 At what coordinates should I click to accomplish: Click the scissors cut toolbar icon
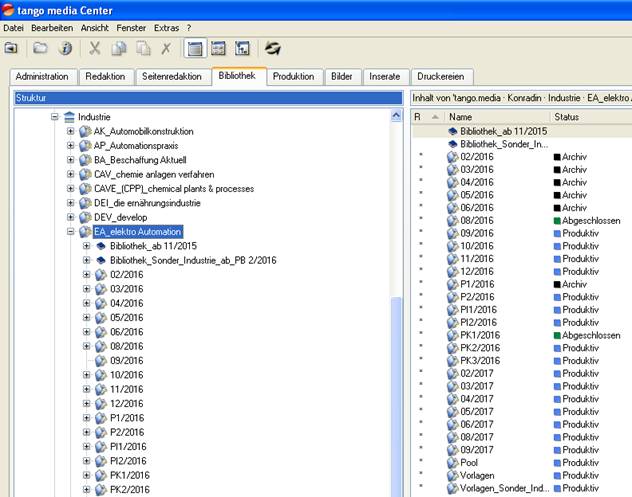[95, 48]
